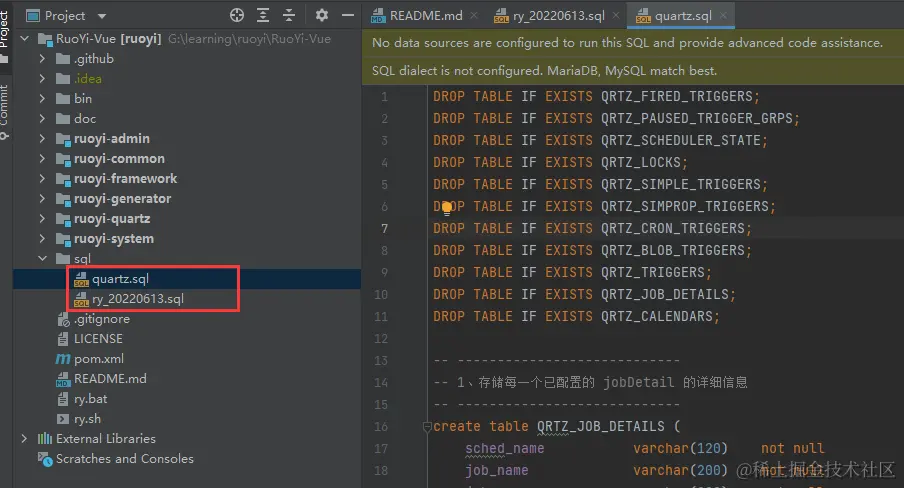904x488 pixels.
Task: Click the Collapse All icon in Project toolbar
Action: tap(289, 16)
